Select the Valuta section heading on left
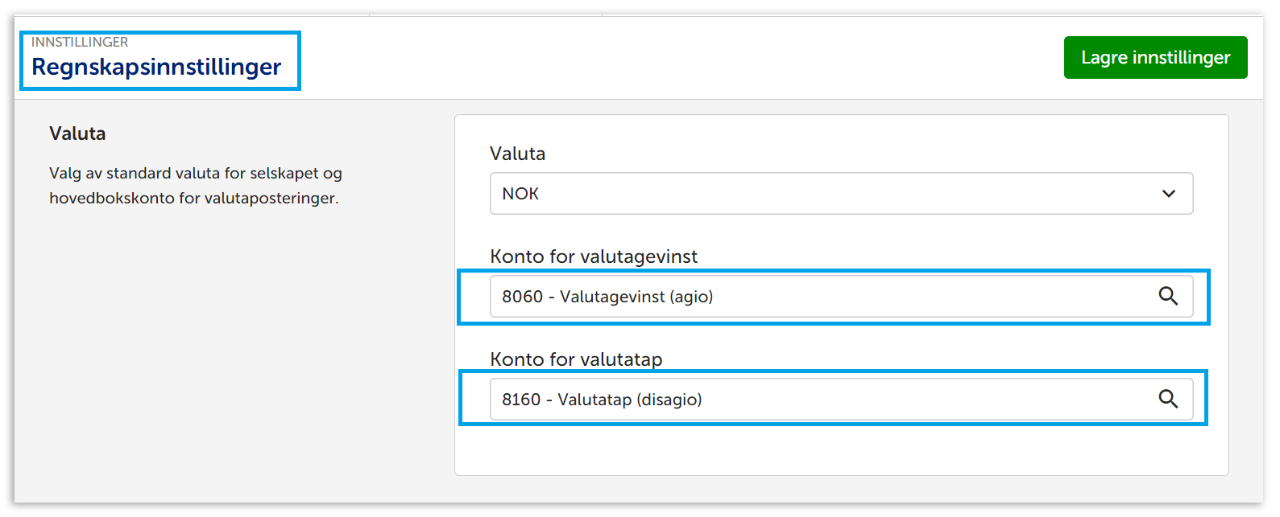The height and width of the screenshot is (517, 1280). click(77, 133)
